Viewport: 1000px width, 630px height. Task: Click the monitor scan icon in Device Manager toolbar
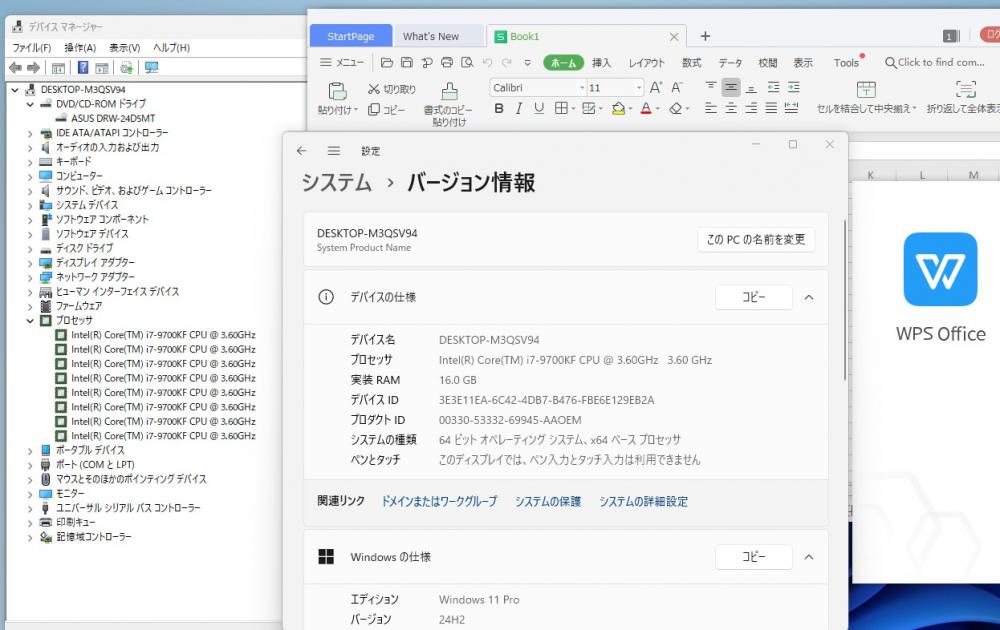point(151,68)
